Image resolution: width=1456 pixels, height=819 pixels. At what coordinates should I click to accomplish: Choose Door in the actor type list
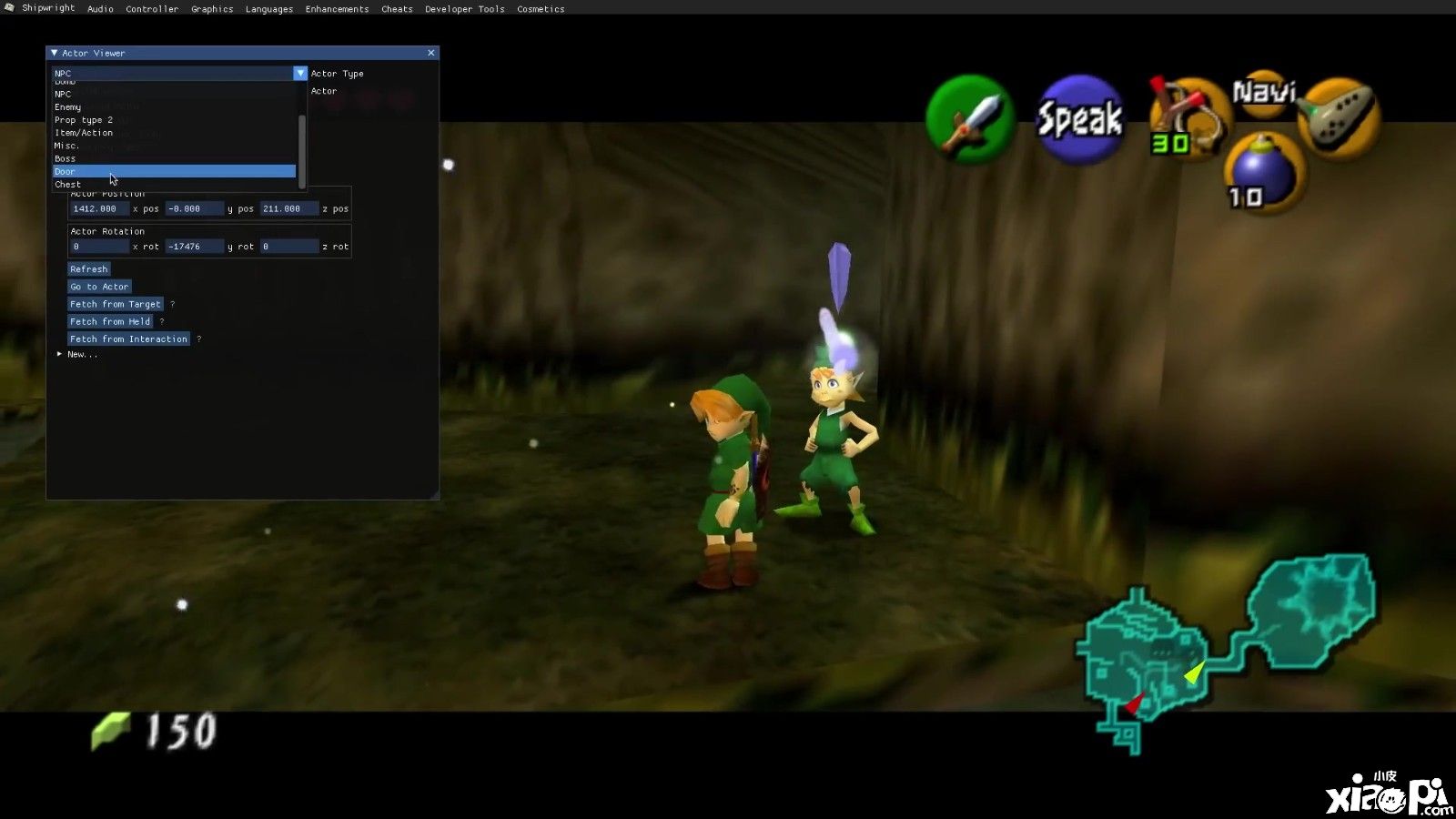(174, 171)
